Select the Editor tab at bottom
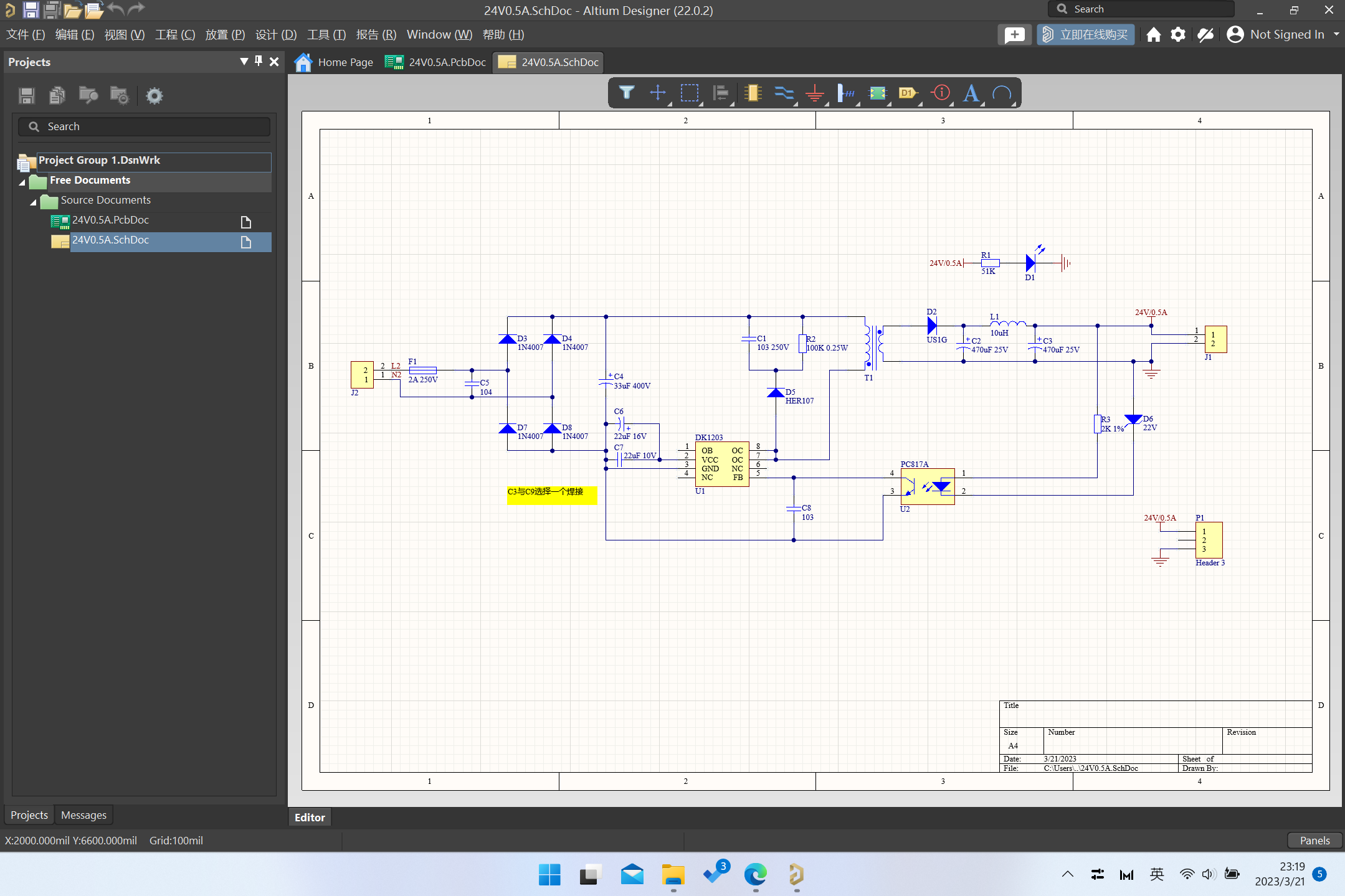The image size is (1345, 896). point(310,818)
